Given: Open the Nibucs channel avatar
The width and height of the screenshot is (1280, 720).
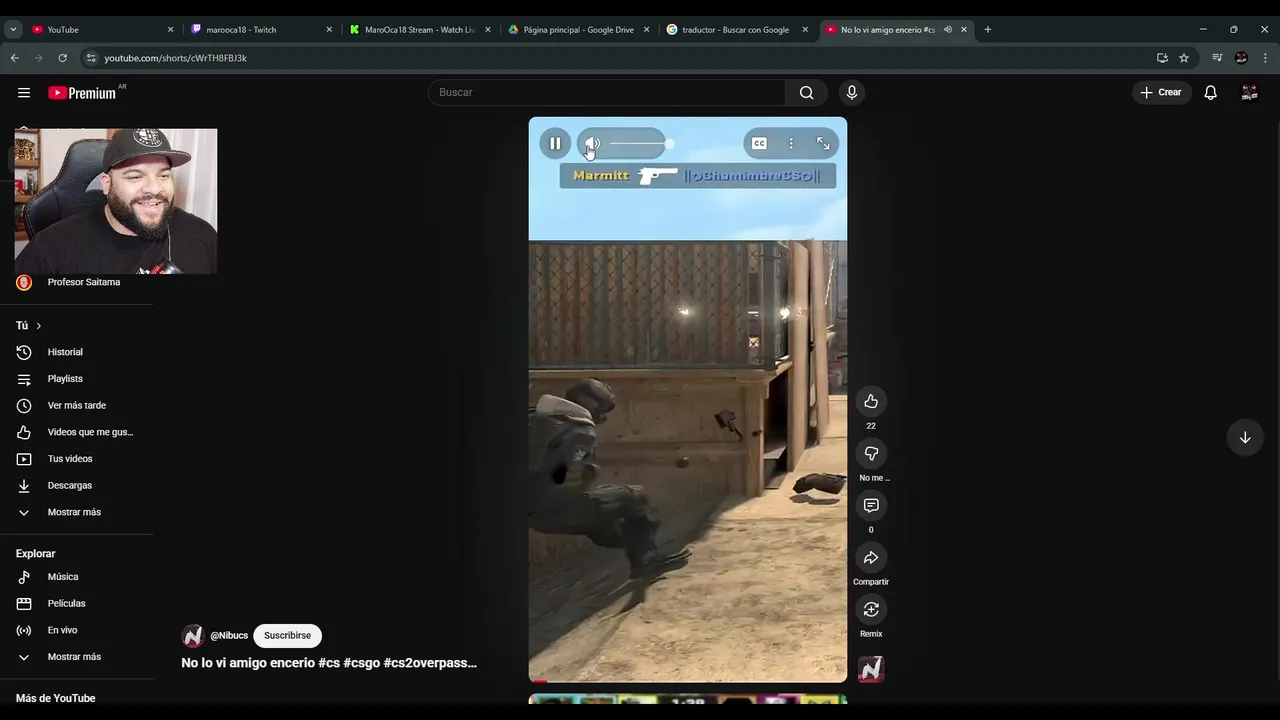Looking at the screenshot, I should 193,636.
